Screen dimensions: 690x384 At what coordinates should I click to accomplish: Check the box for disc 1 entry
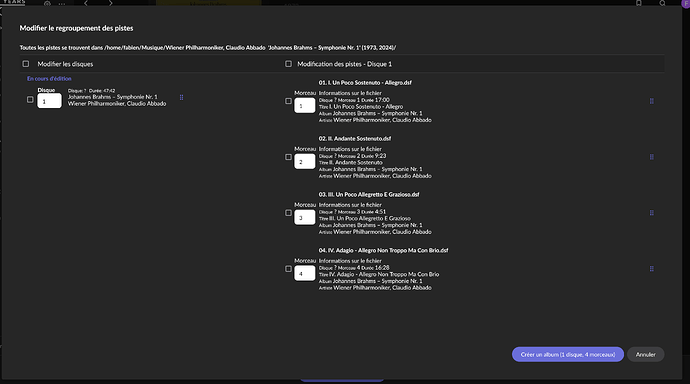(30, 100)
